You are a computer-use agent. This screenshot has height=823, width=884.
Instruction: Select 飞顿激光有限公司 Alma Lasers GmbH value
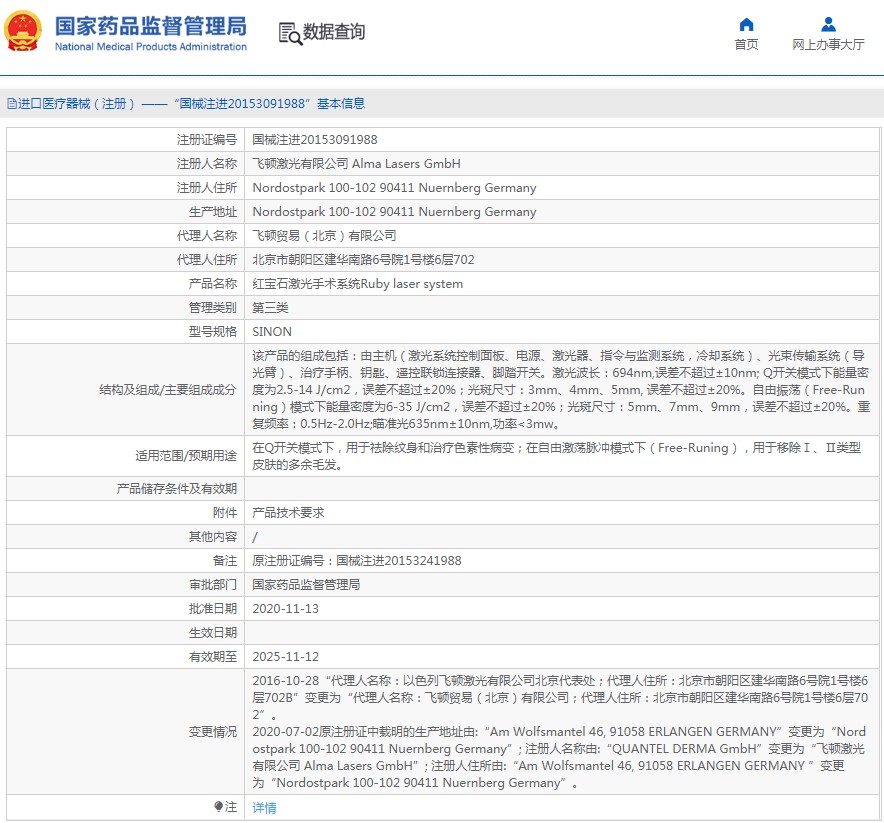coord(356,164)
